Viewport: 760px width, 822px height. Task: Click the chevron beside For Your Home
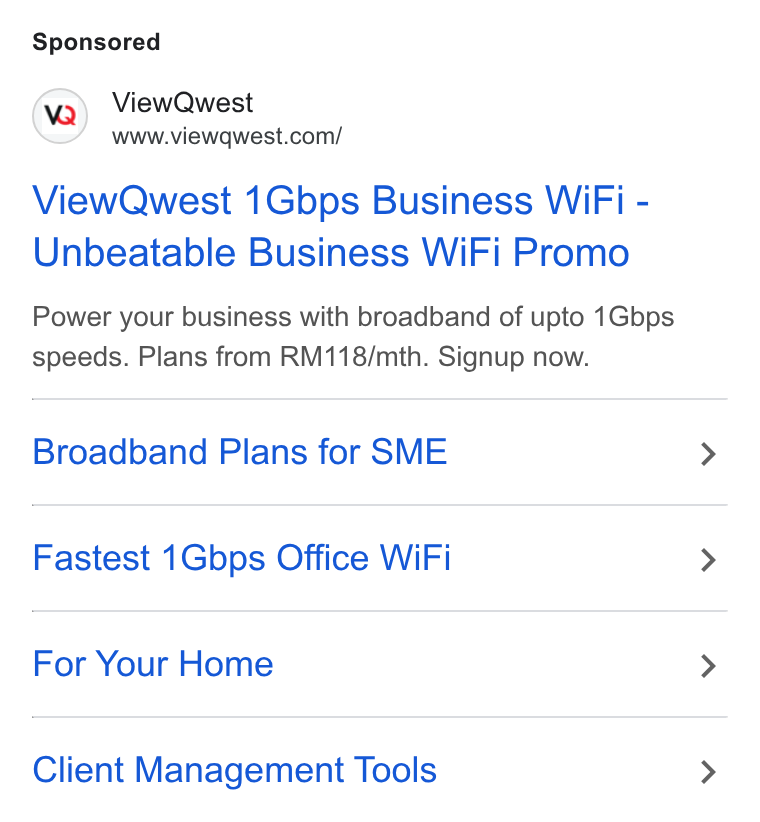pyautogui.click(x=708, y=666)
